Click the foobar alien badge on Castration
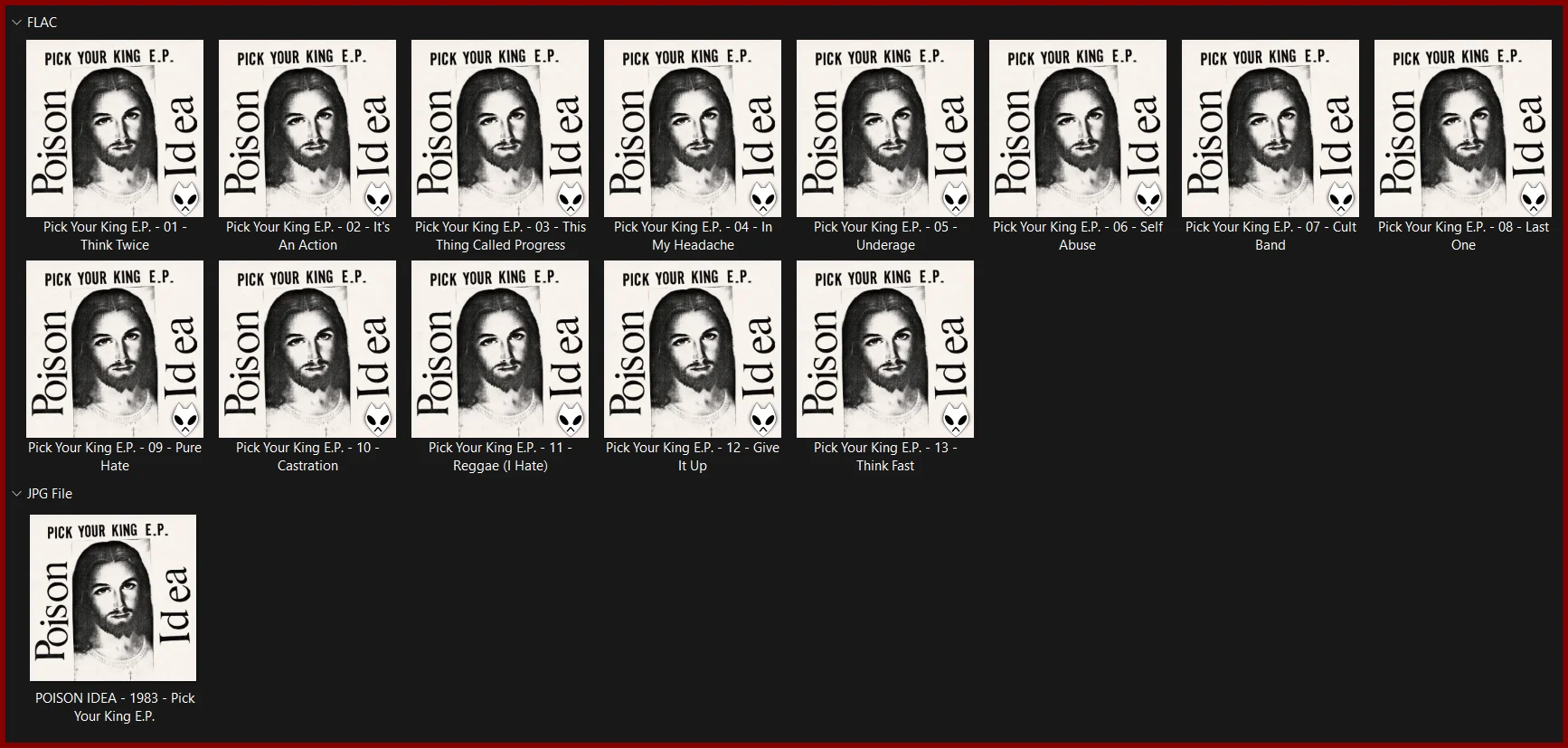Image resolution: width=1568 pixels, height=748 pixels. coord(378,418)
